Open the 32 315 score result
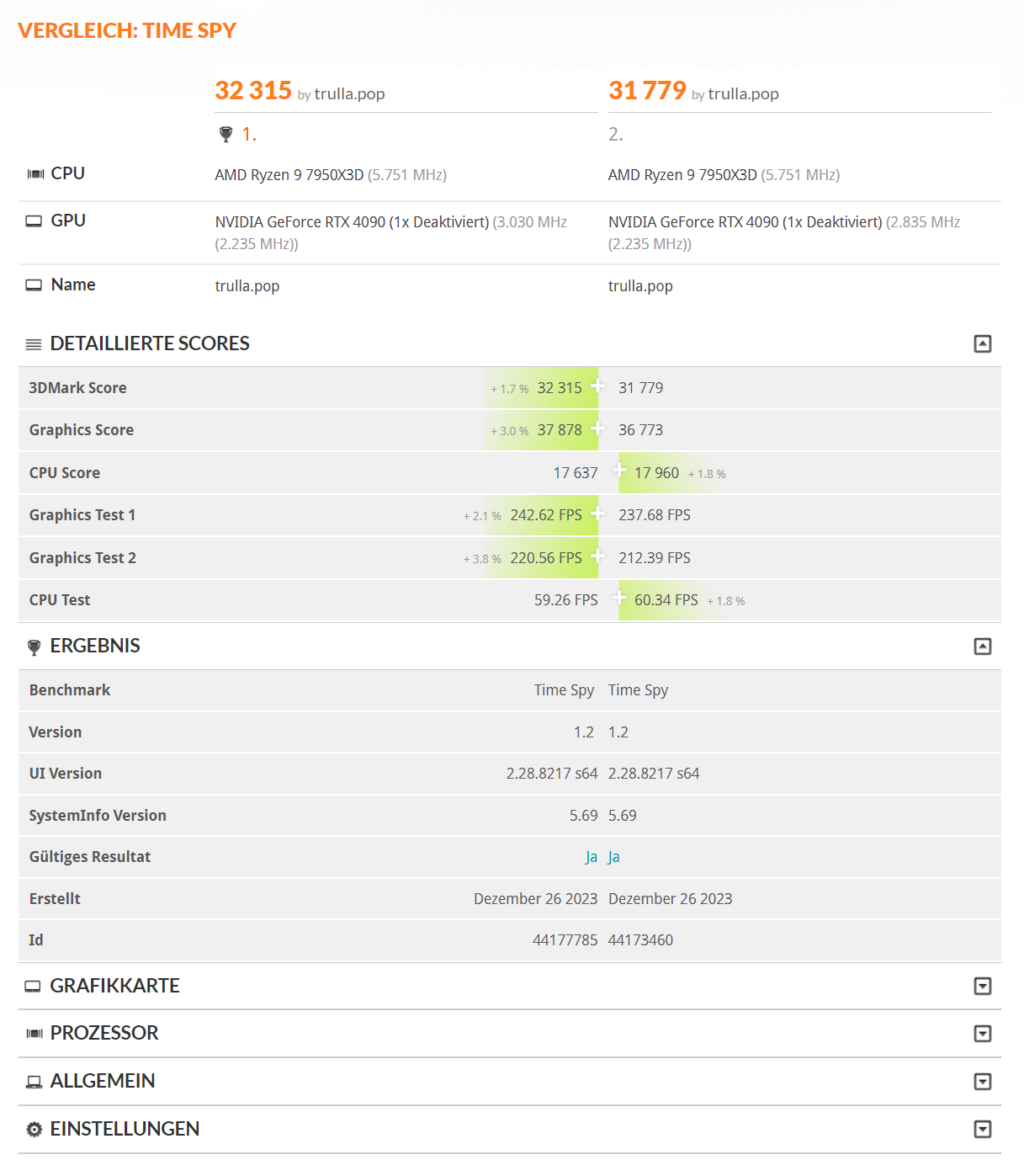Image resolution: width=1024 pixels, height=1176 pixels. pos(253,90)
